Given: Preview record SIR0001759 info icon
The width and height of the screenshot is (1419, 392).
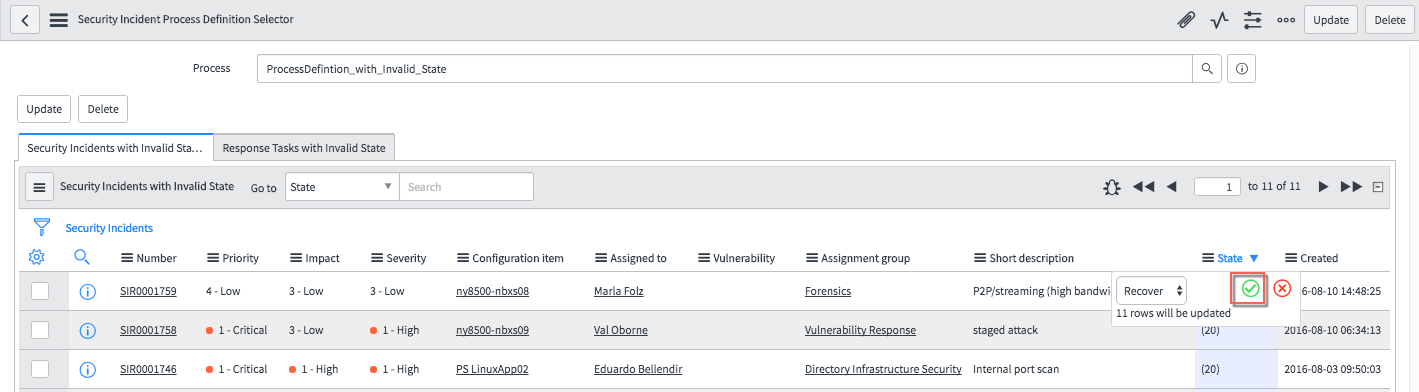Looking at the screenshot, I should (x=87, y=292).
